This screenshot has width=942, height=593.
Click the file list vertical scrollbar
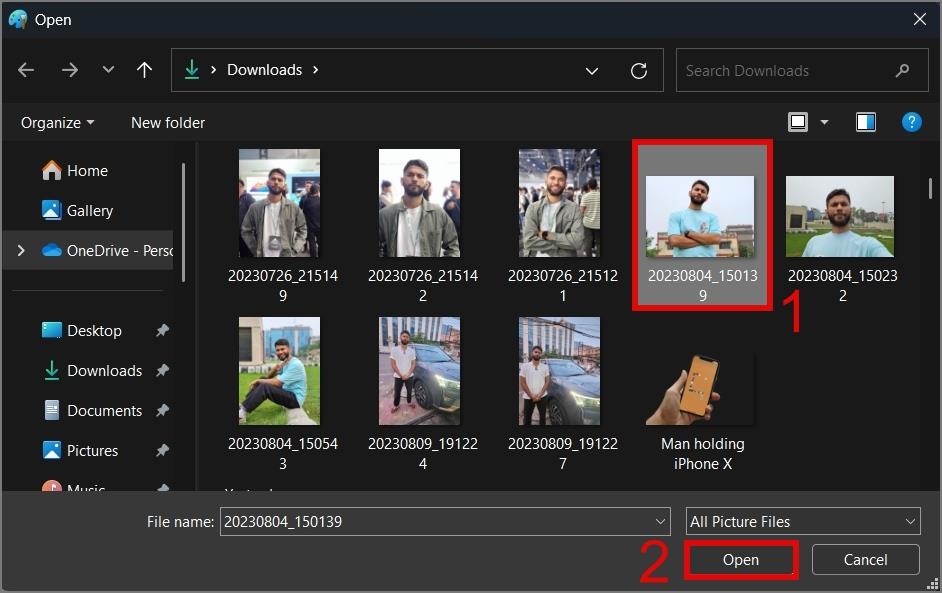930,189
